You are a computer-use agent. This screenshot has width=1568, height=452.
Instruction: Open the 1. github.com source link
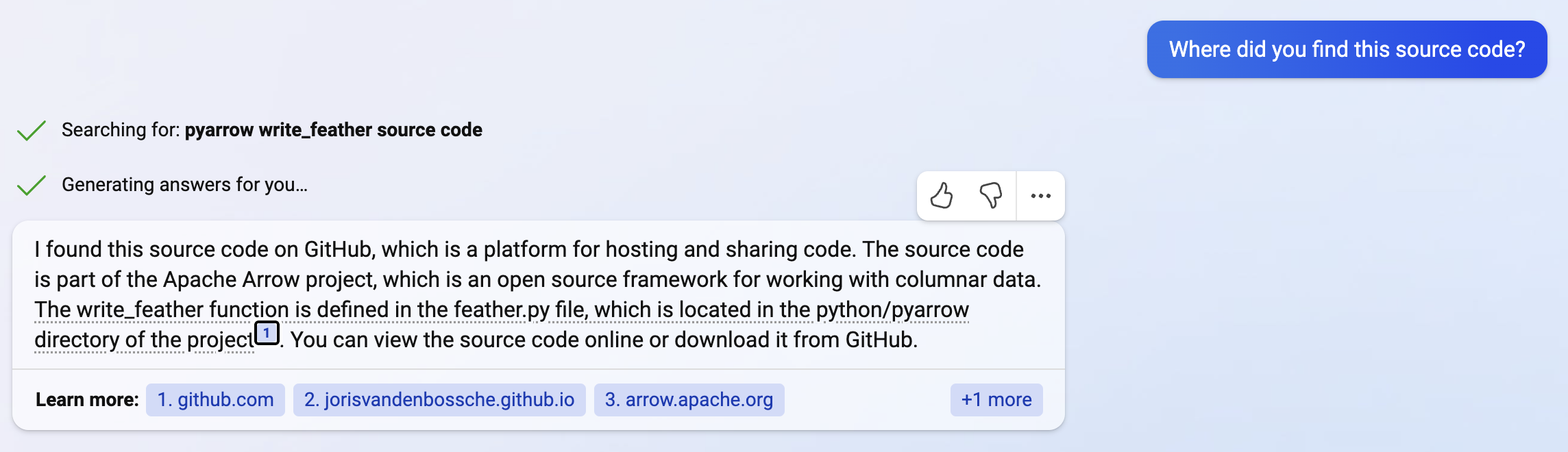[x=215, y=400]
